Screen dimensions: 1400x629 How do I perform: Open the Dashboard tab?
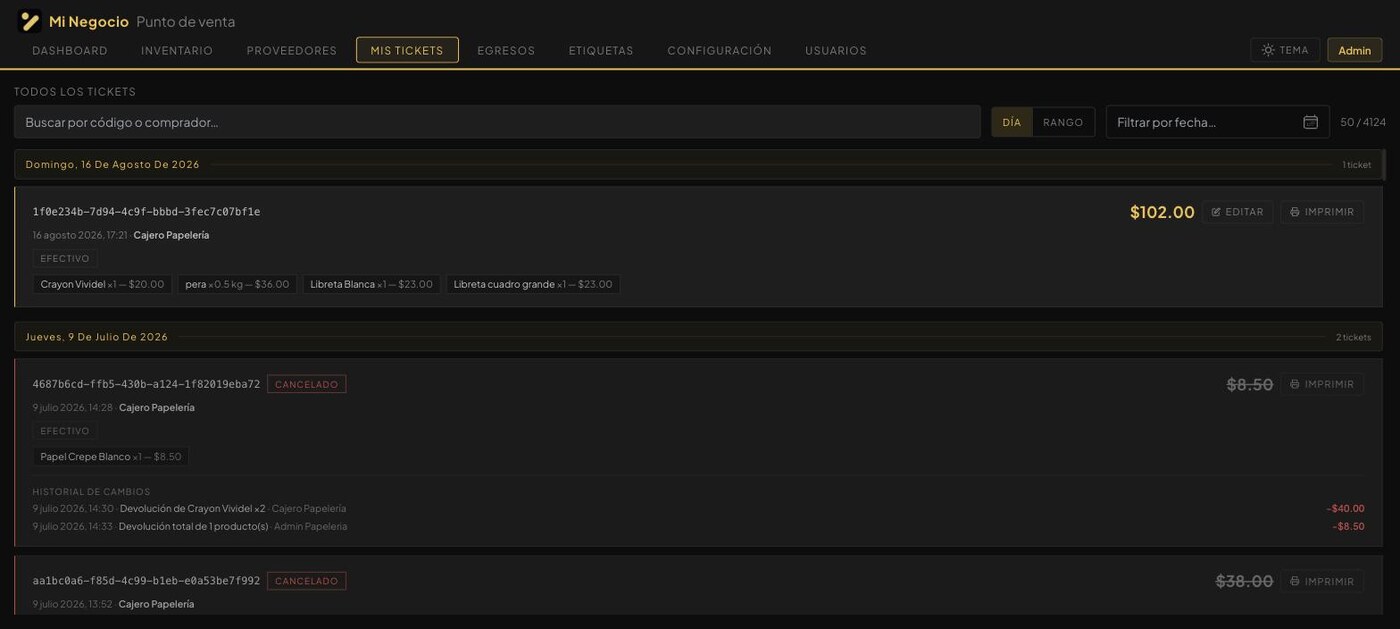(70, 50)
